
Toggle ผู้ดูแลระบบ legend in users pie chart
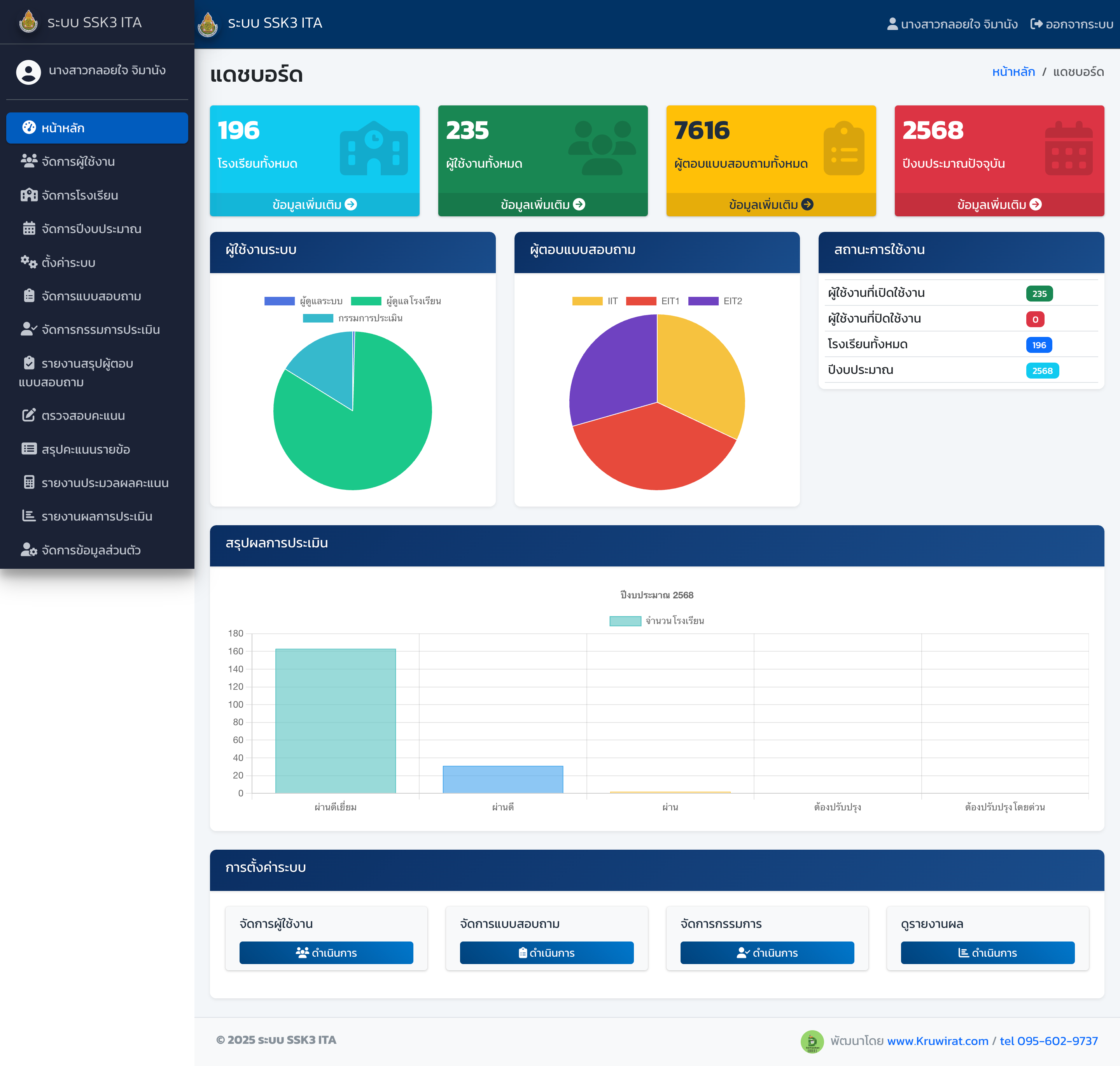coord(303,301)
